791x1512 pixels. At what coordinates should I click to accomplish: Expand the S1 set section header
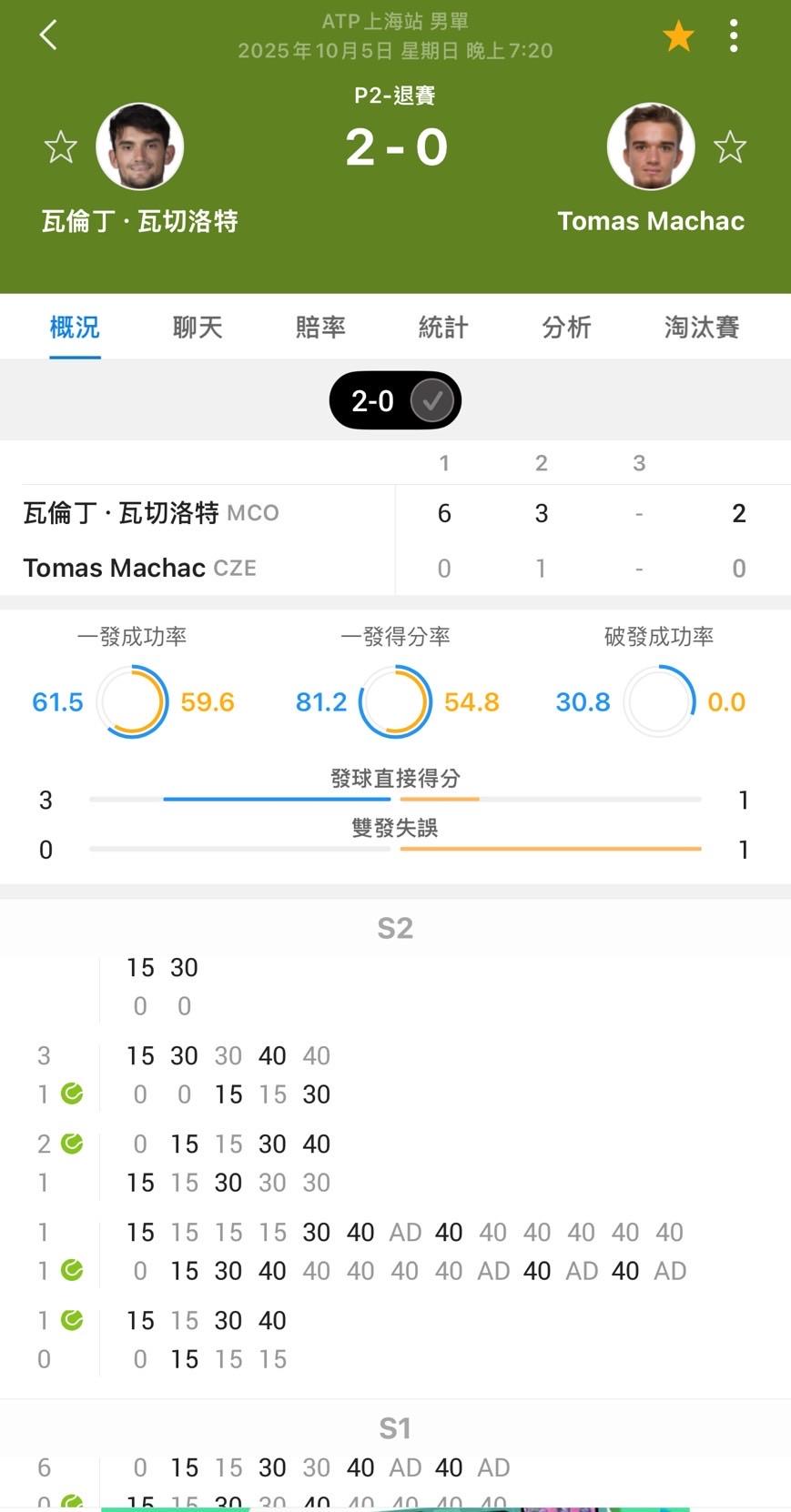[x=395, y=1428]
